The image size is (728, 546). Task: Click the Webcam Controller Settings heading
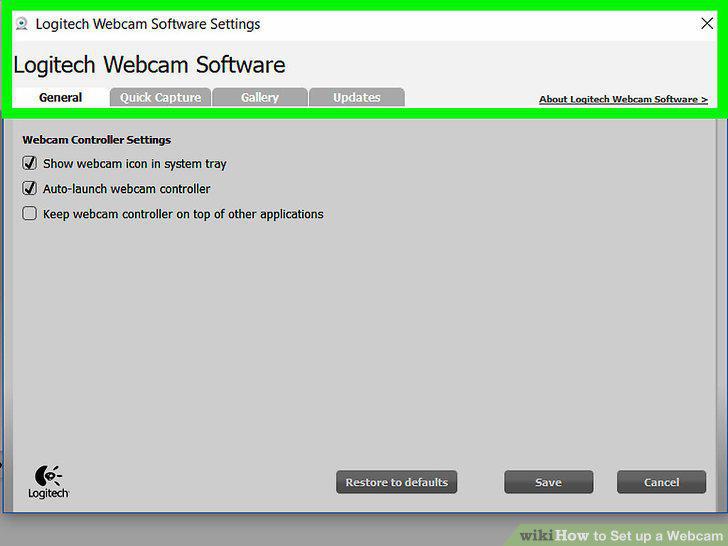[97, 140]
